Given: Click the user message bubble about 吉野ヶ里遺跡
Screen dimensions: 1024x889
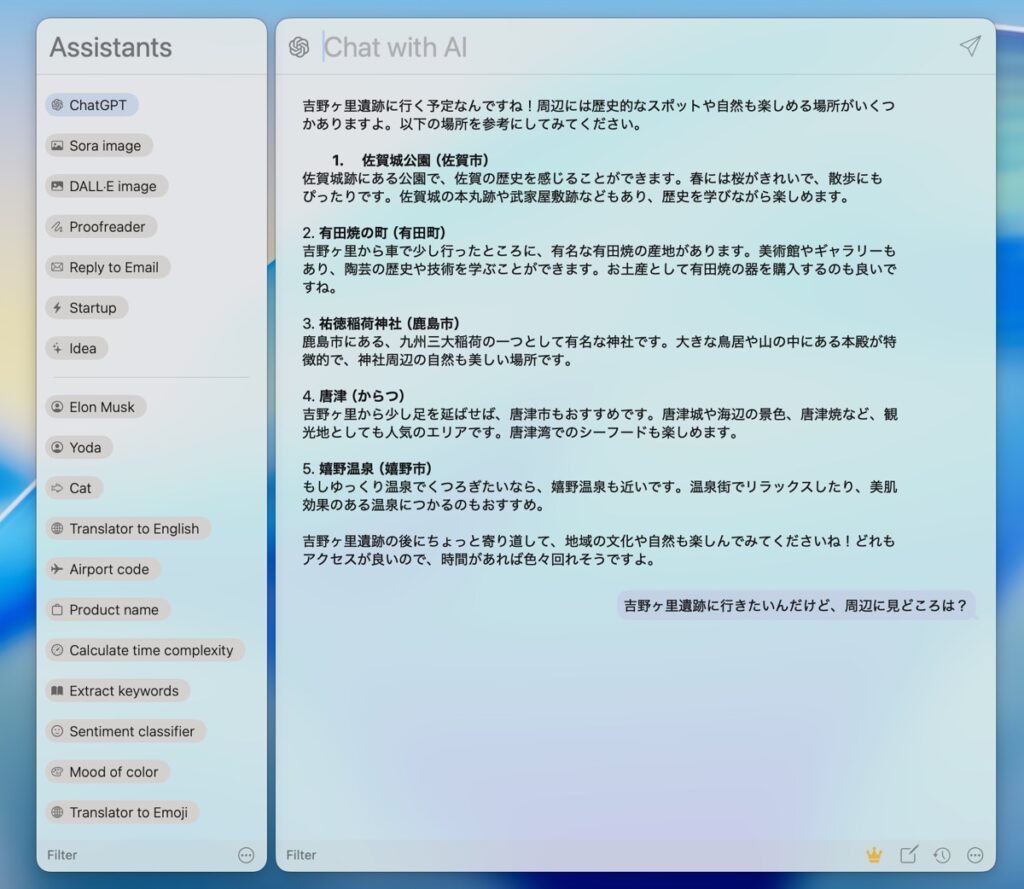Looking at the screenshot, I should coord(795,605).
